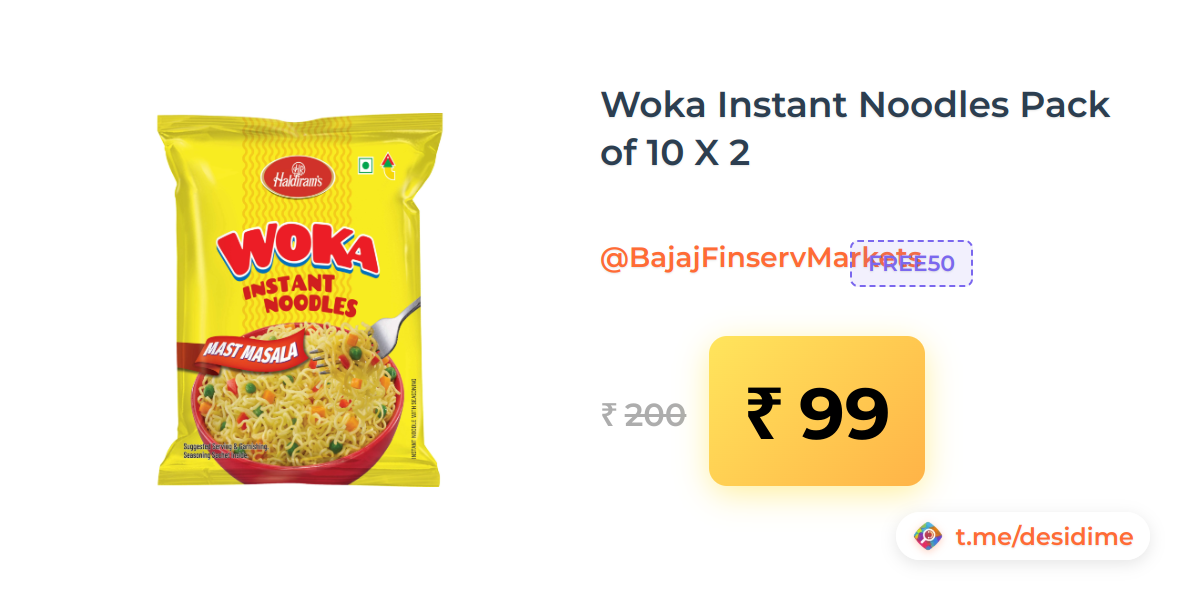The width and height of the screenshot is (1200, 600).
Task: Click the WOKA brand lettering on the pack
Action: (x=296, y=252)
